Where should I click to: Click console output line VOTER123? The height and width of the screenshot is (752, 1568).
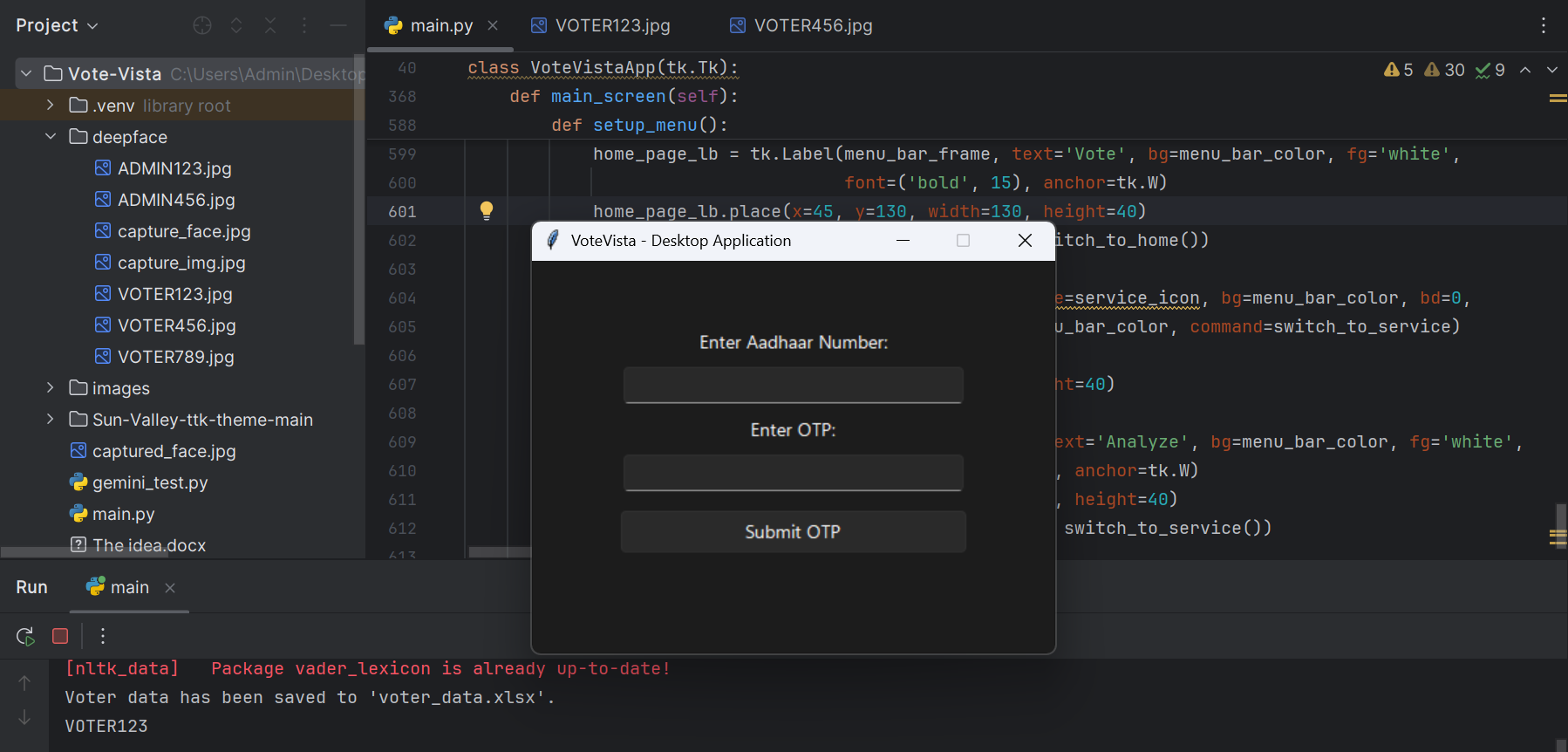[x=106, y=726]
